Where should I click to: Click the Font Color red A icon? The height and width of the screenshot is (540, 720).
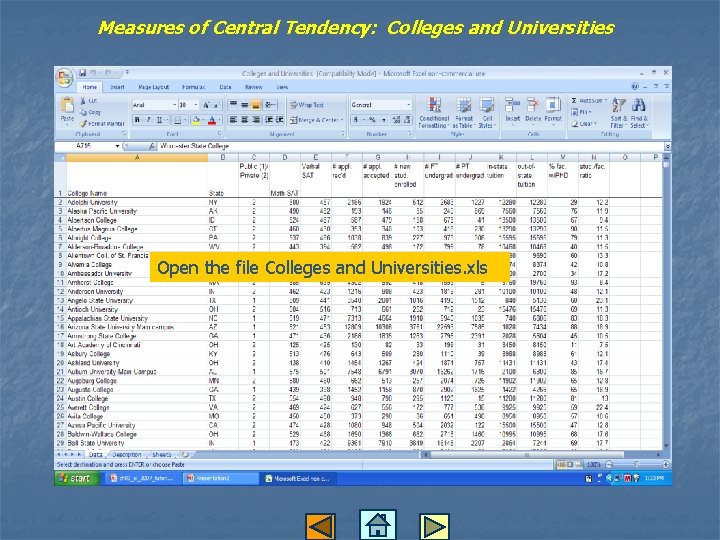(212, 120)
